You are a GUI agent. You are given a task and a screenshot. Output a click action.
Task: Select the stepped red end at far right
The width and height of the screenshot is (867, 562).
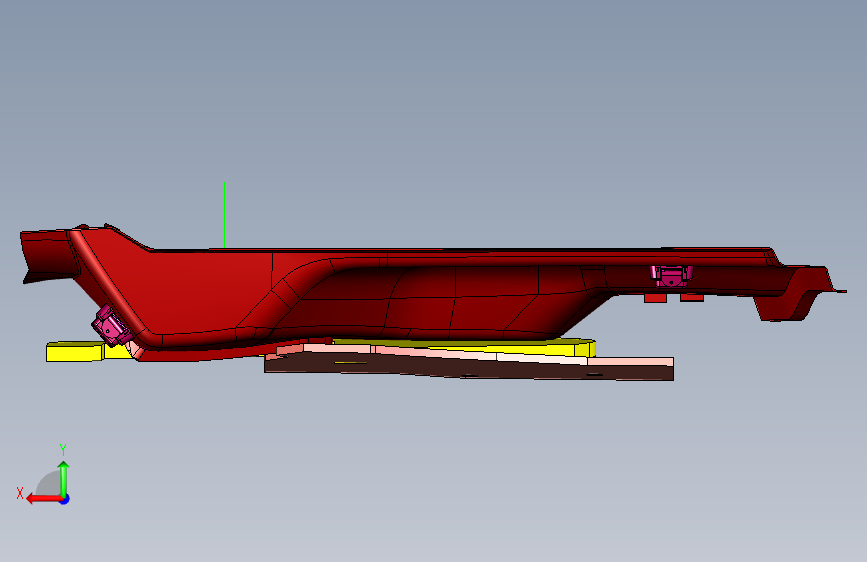point(796,293)
